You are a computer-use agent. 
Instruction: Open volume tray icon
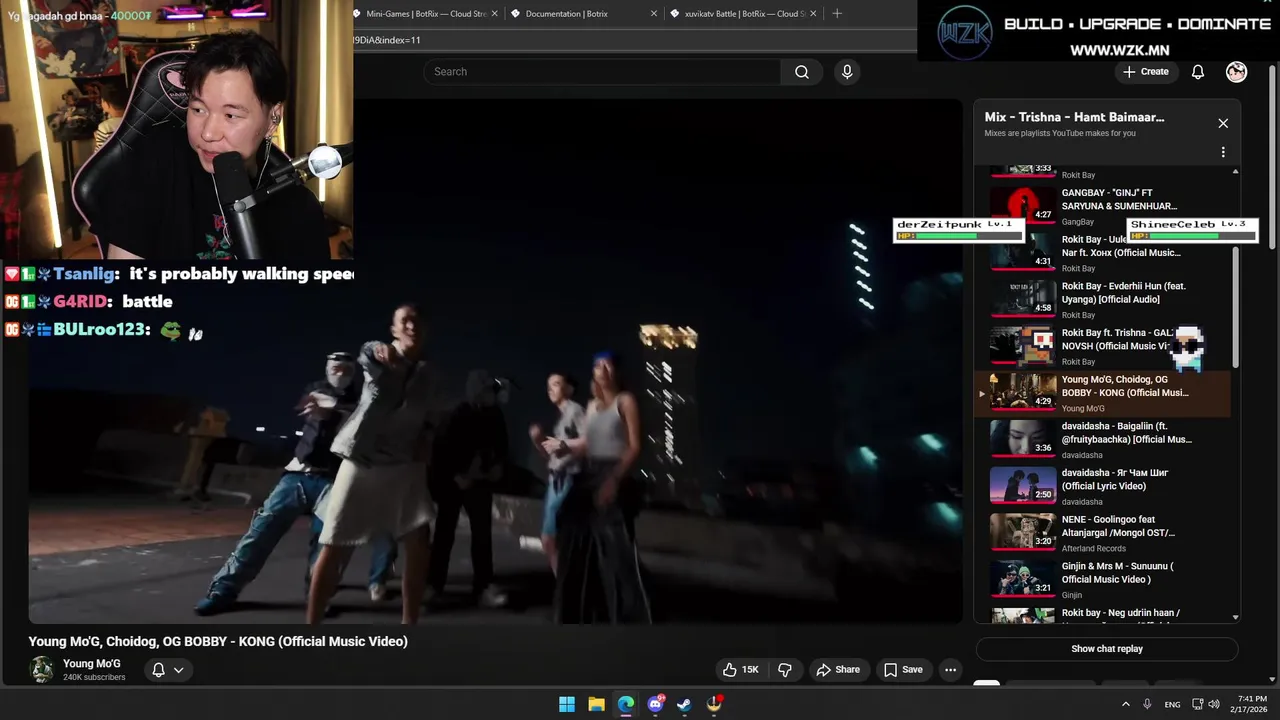coord(1214,704)
